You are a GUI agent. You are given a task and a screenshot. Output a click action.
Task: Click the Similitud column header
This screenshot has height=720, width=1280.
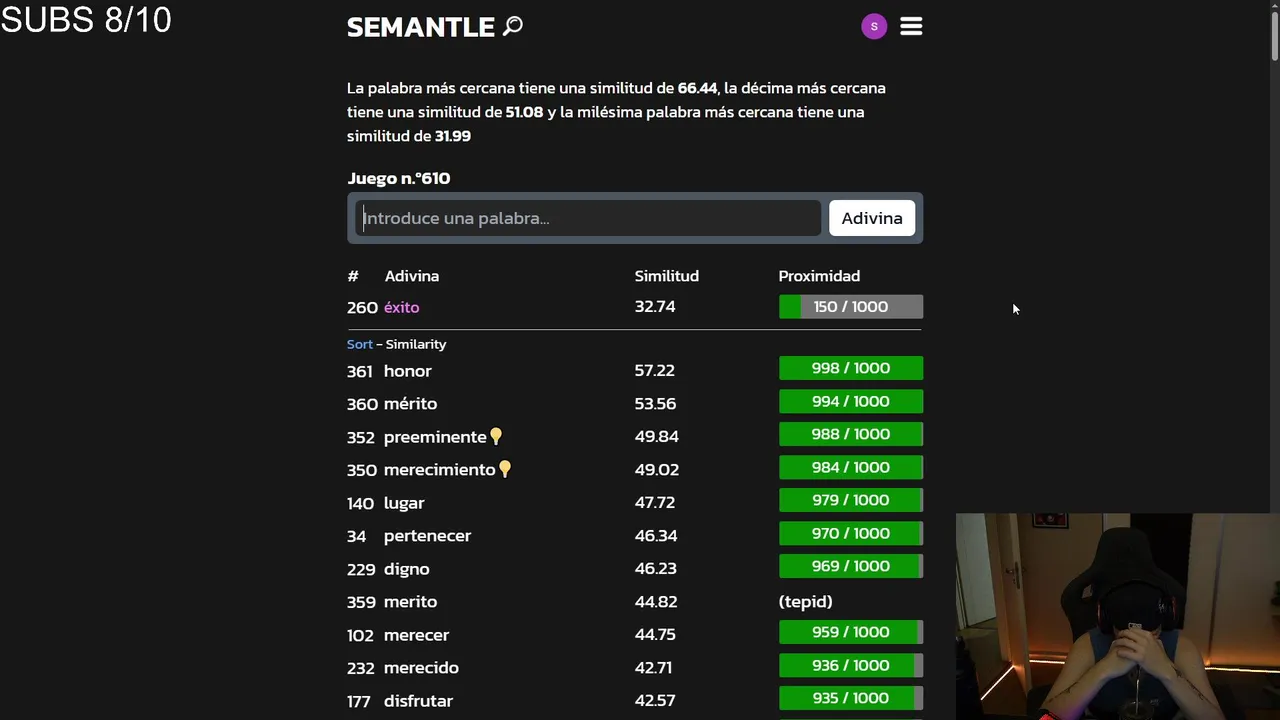tap(666, 276)
